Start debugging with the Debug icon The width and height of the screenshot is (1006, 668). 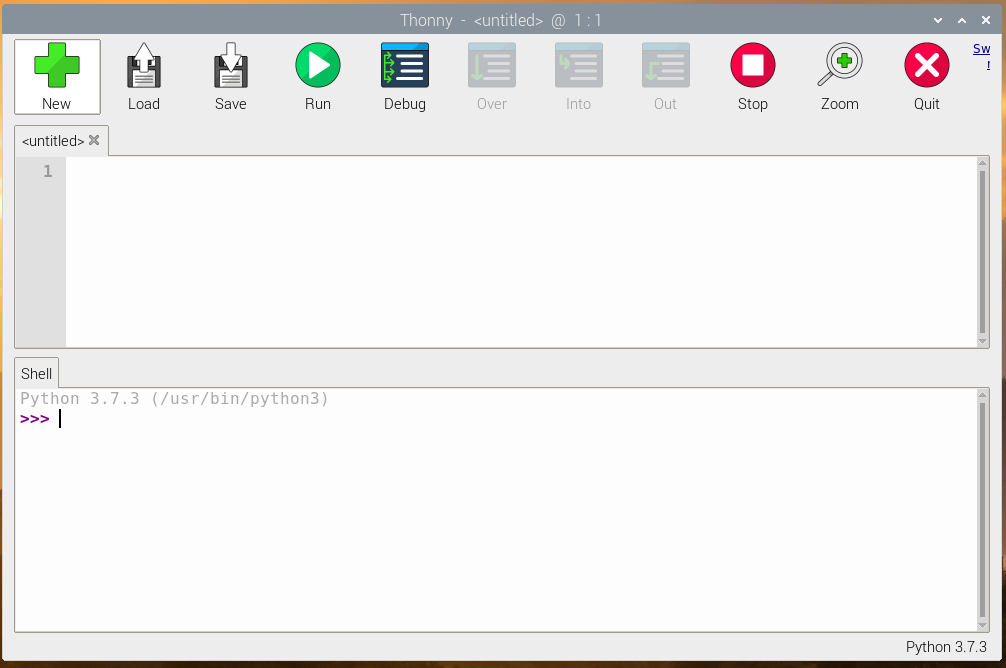click(x=405, y=76)
